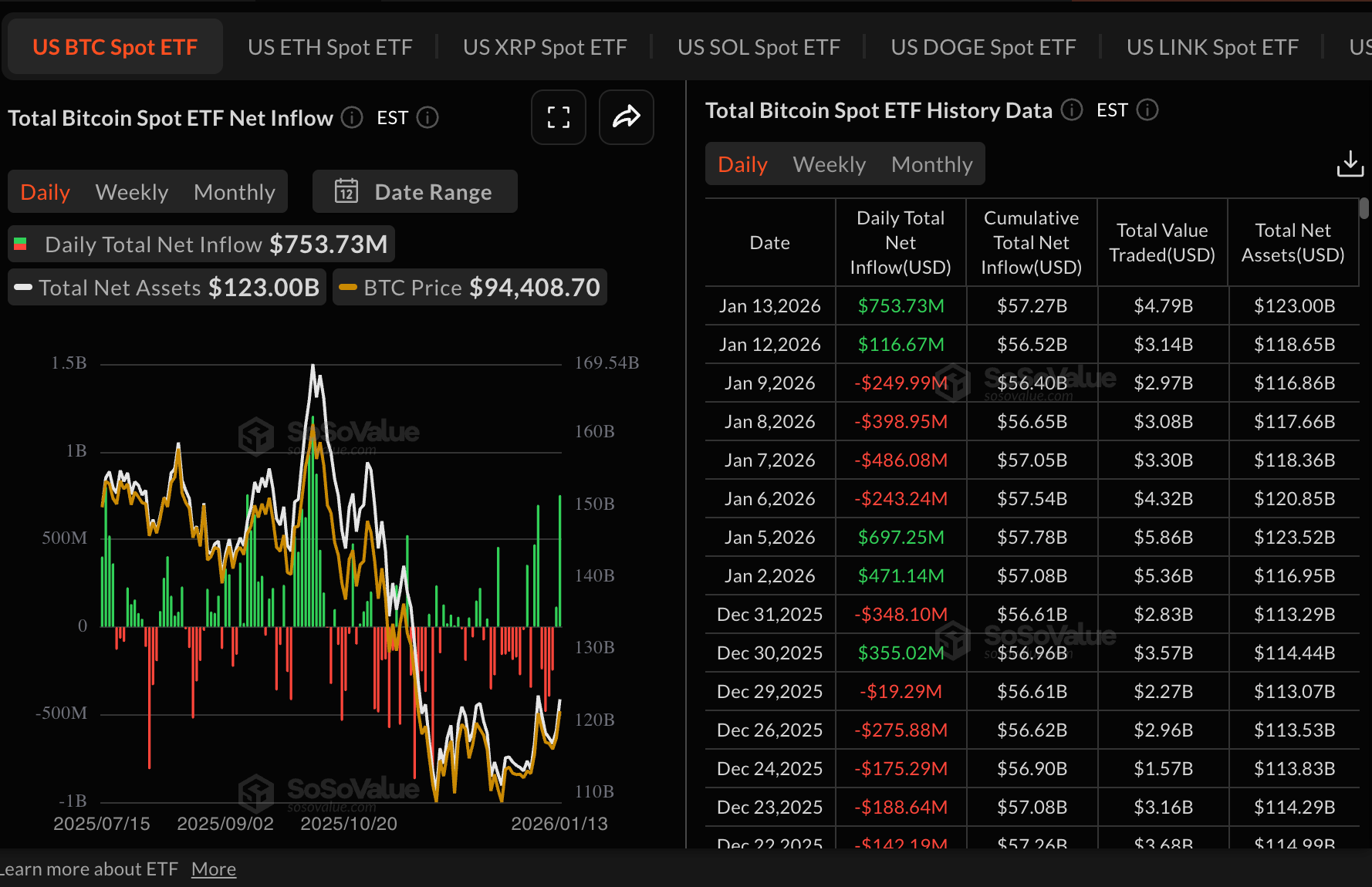Download the history data table

(x=1349, y=164)
